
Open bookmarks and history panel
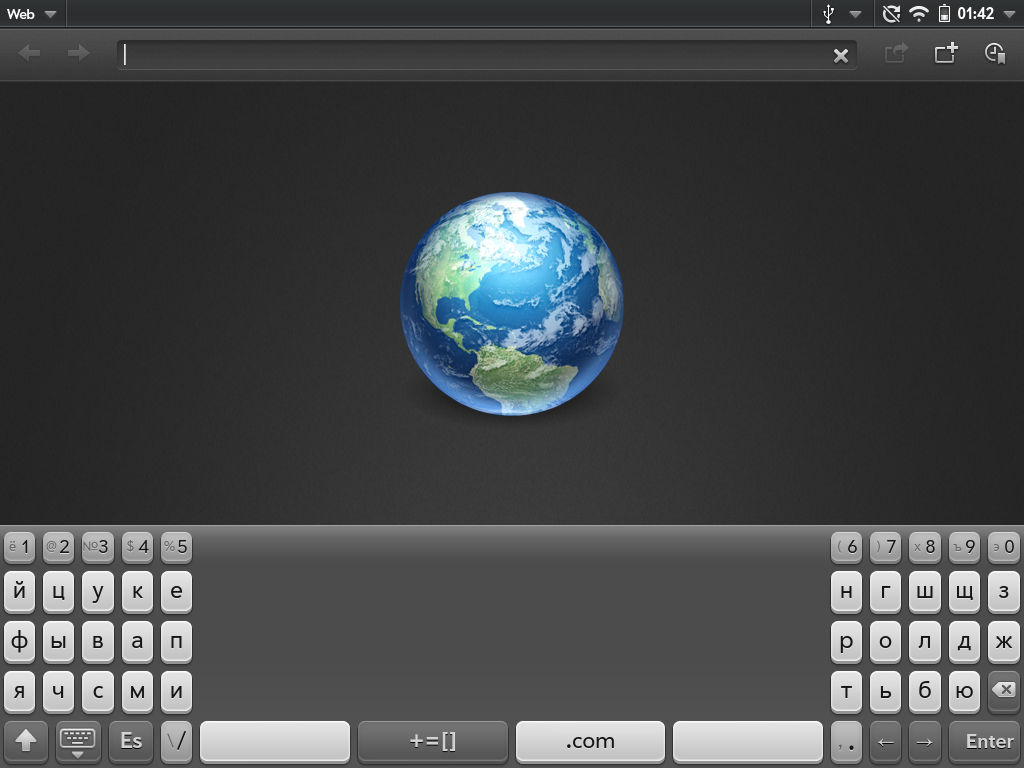pyautogui.click(x=995, y=54)
